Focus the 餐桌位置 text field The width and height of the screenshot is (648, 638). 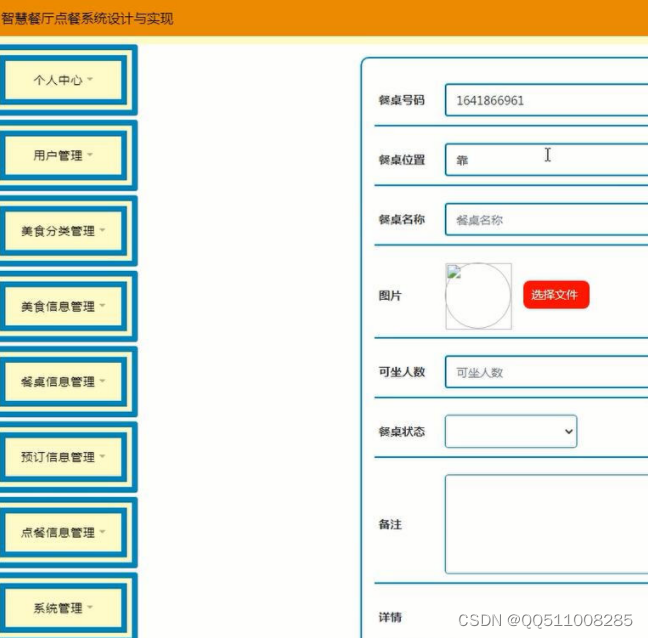click(x=546, y=160)
